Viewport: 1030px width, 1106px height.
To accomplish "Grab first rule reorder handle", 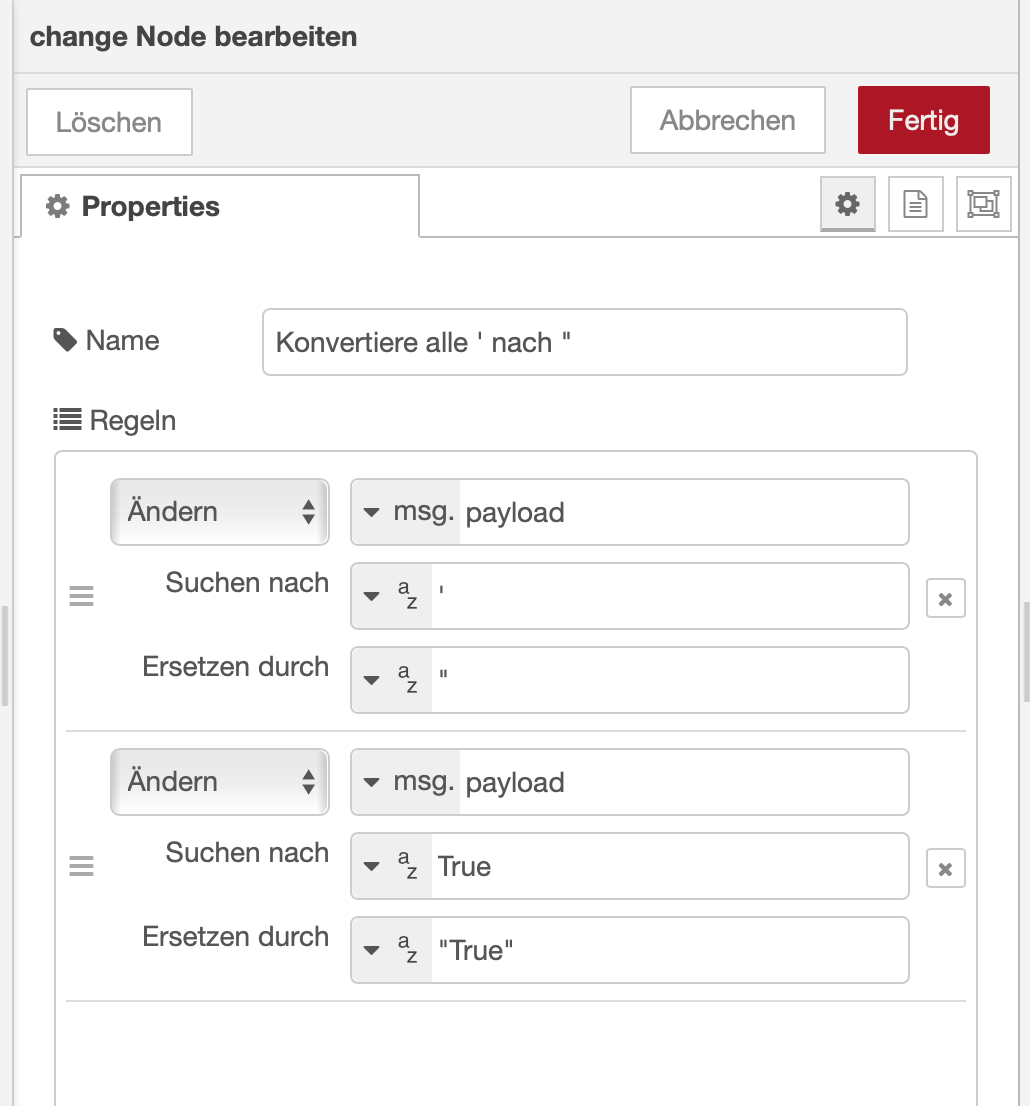I will tap(81, 596).
